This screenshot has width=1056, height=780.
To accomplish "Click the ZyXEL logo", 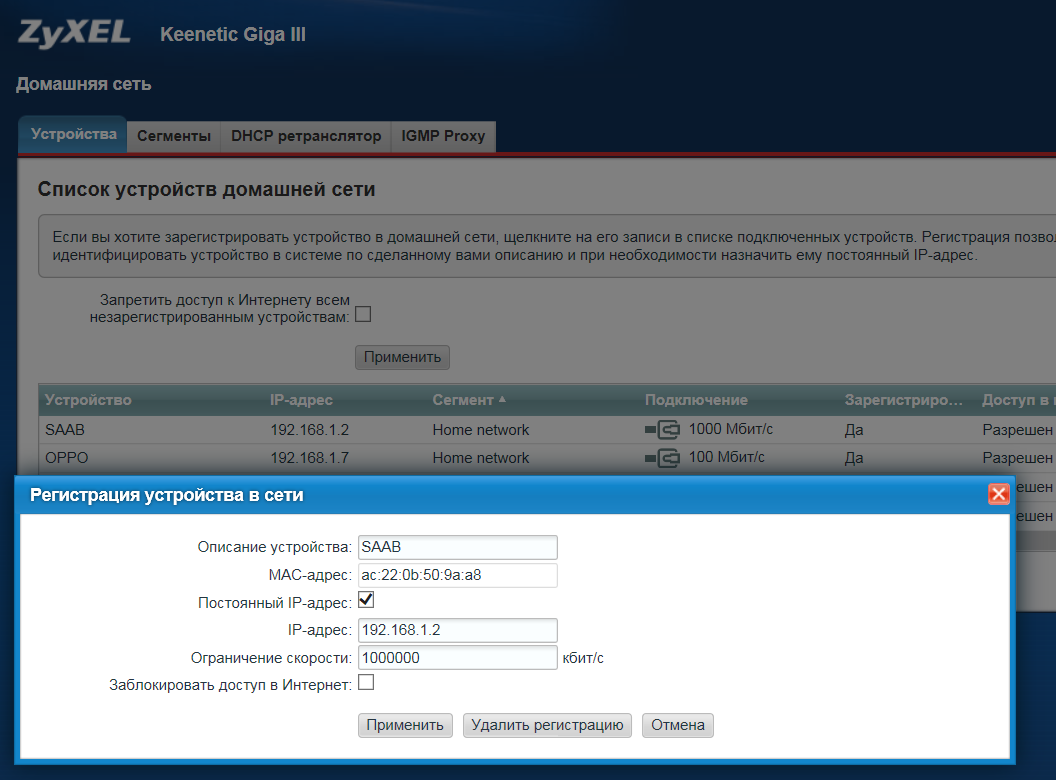I will (74, 34).
